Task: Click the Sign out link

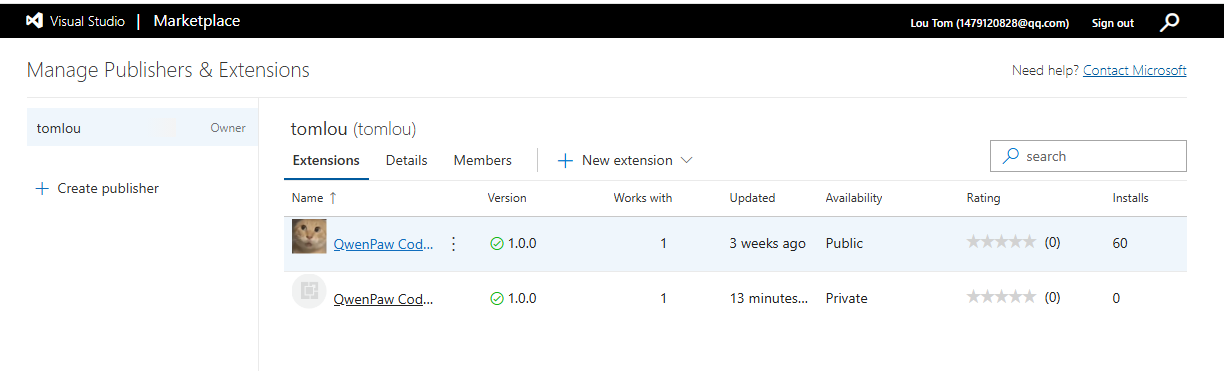Action: tap(1113, 22)
